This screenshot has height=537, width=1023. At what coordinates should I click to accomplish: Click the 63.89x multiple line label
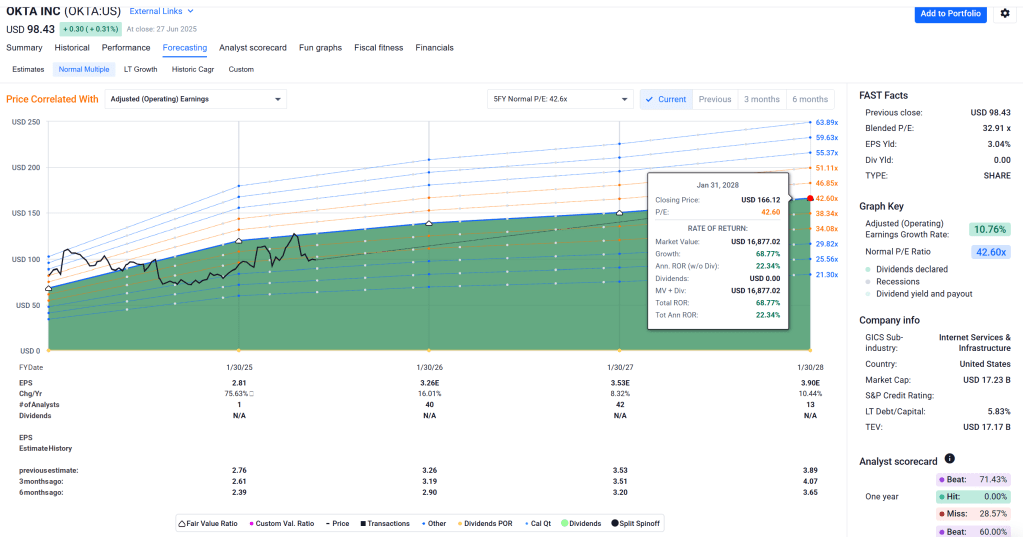point(826,122)
